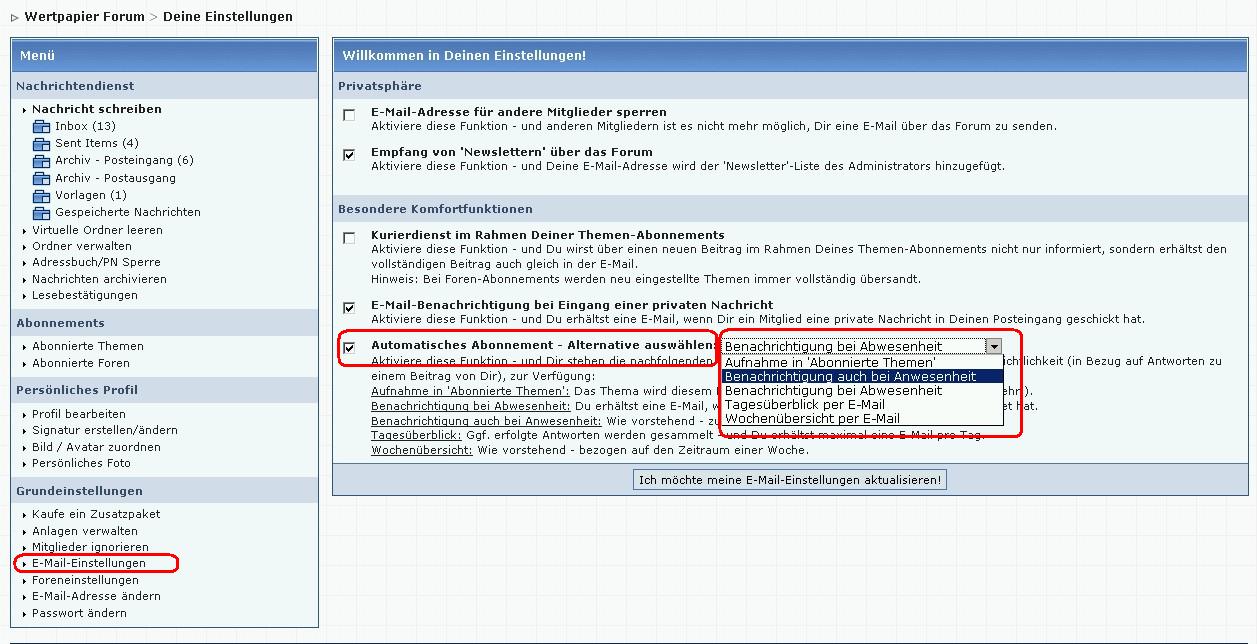Select Benachrichtigung bei Abwesenheit in list
This screenshot has width=1257, height=644.
click(862, 390)
